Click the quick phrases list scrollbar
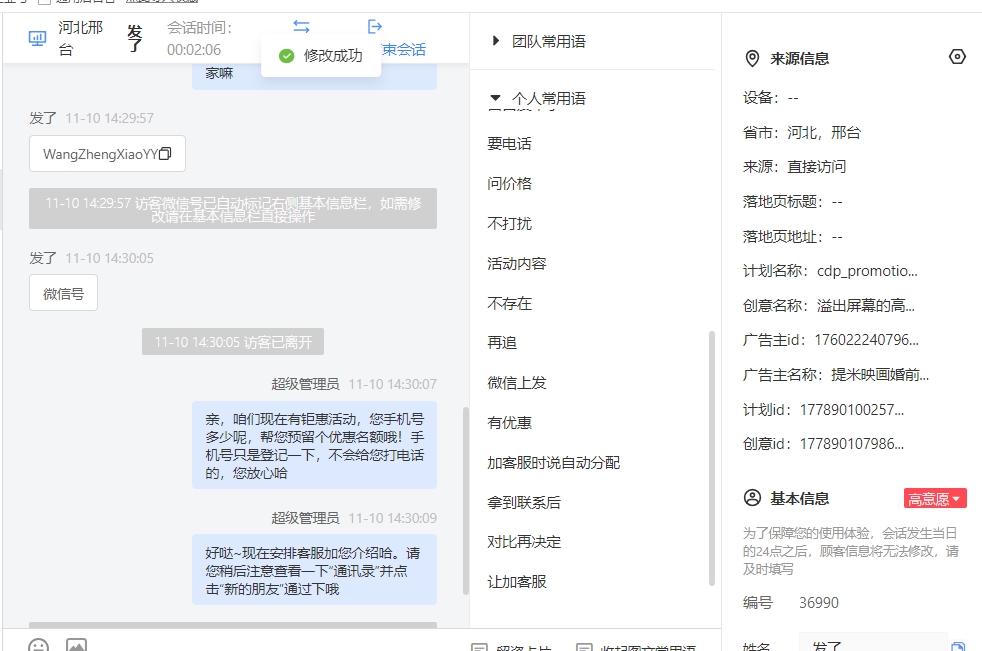 point(711,458)
